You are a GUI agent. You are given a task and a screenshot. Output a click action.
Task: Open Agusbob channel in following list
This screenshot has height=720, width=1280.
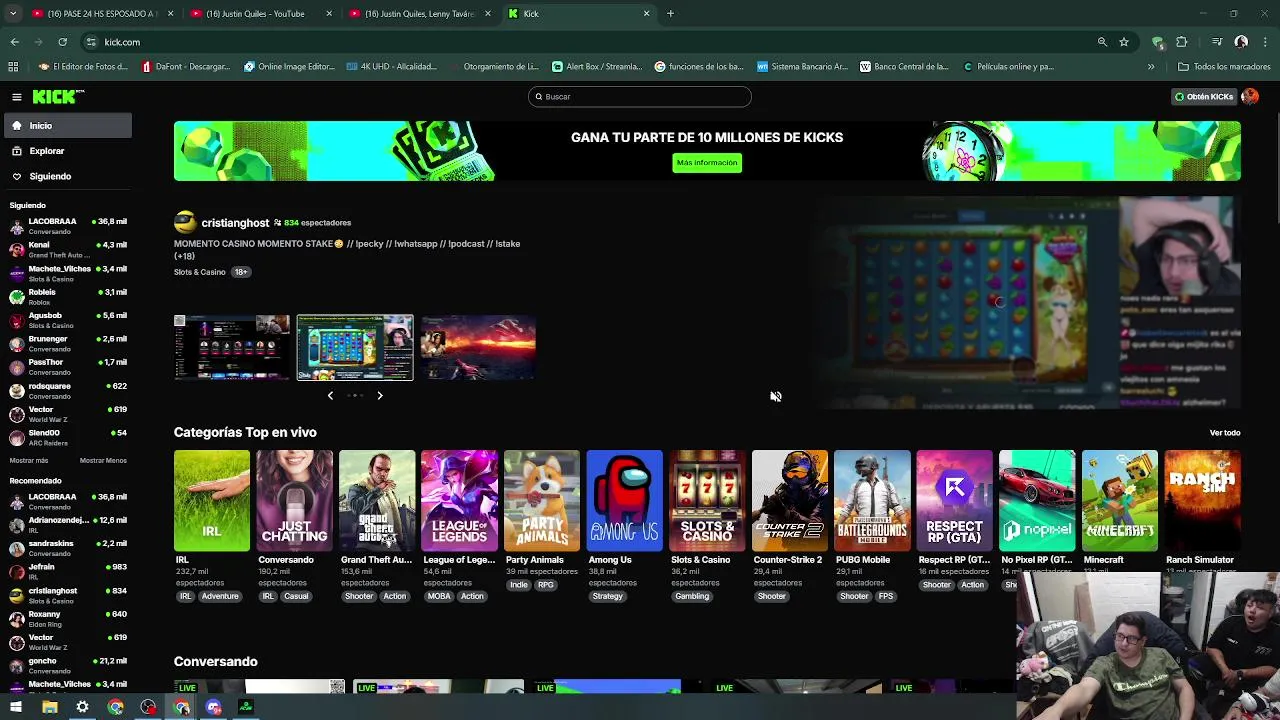66,320
